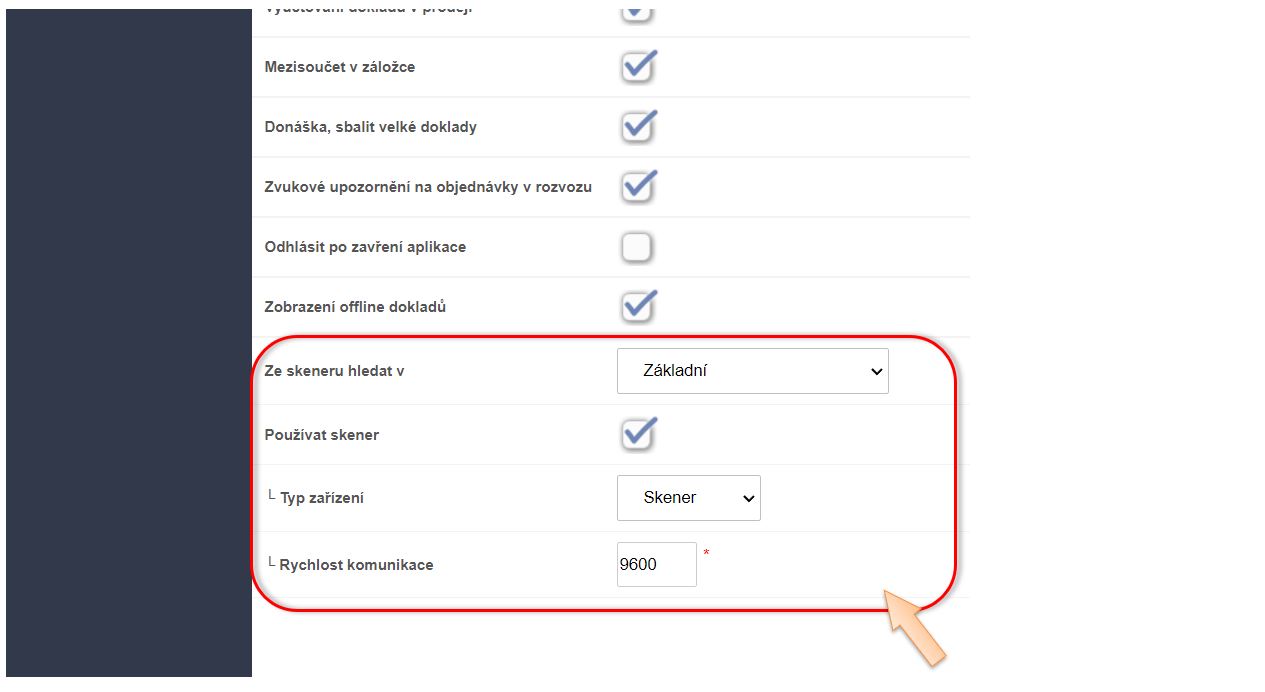The height and width of the screenshot is (692, 1265).
Task: Click the Donáška, sbalit velké doklady label
Action: click(x=370, y=127)
